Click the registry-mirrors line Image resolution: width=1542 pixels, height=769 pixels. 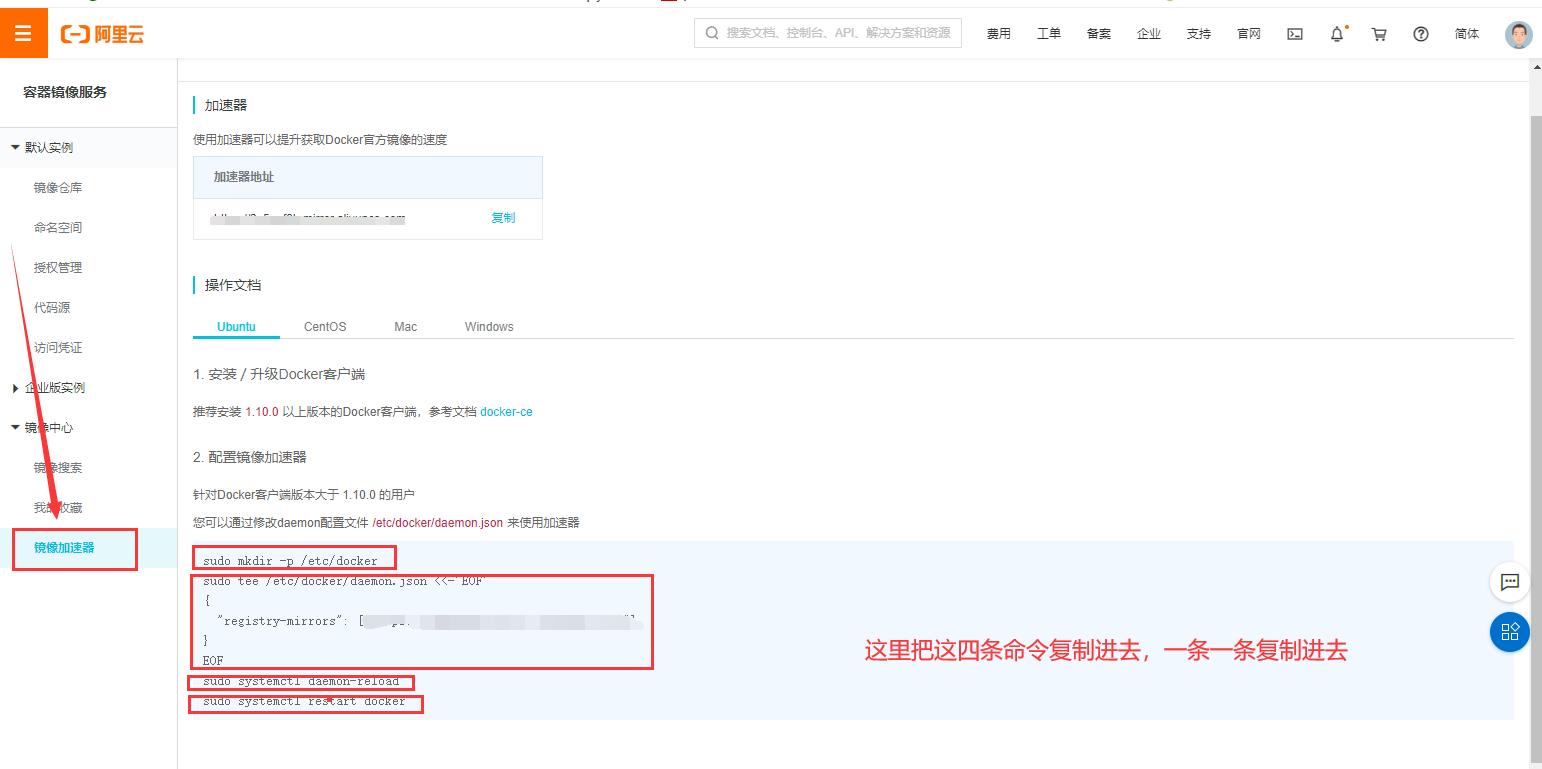point(426,621)
